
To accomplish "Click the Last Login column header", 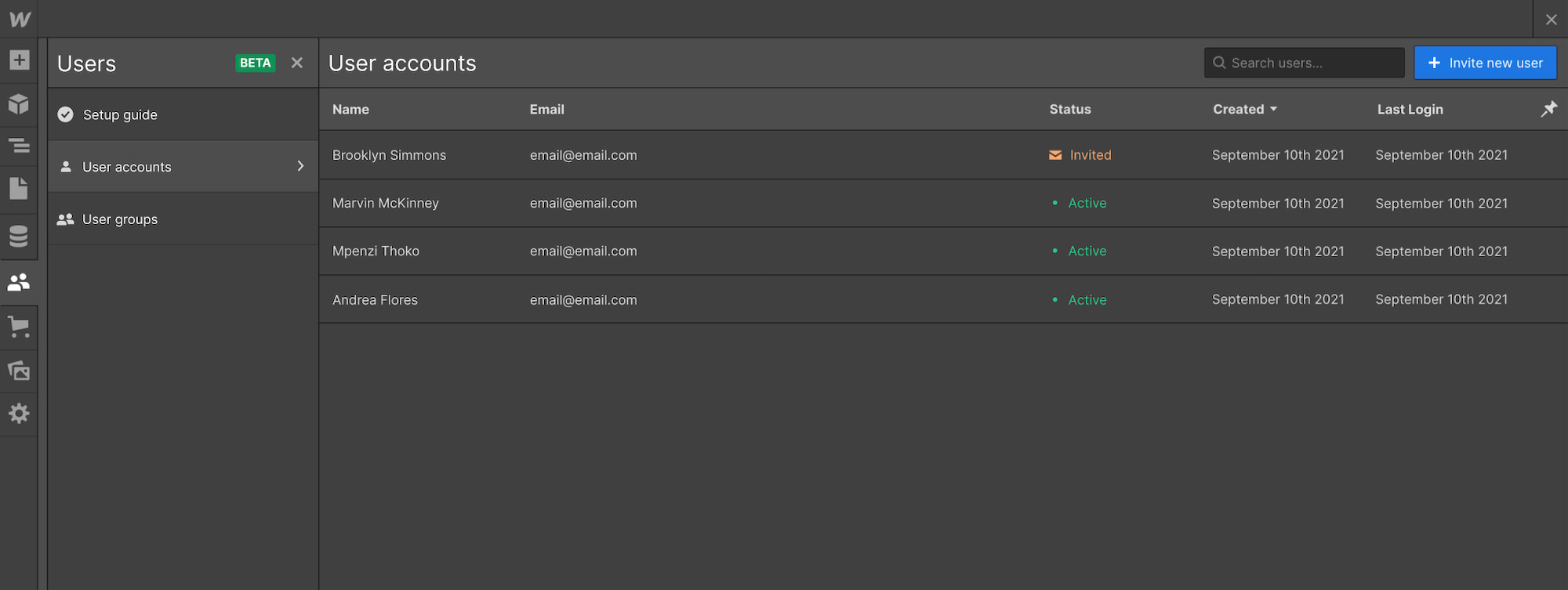I will pyautogui.click(x=1410, y=109).
